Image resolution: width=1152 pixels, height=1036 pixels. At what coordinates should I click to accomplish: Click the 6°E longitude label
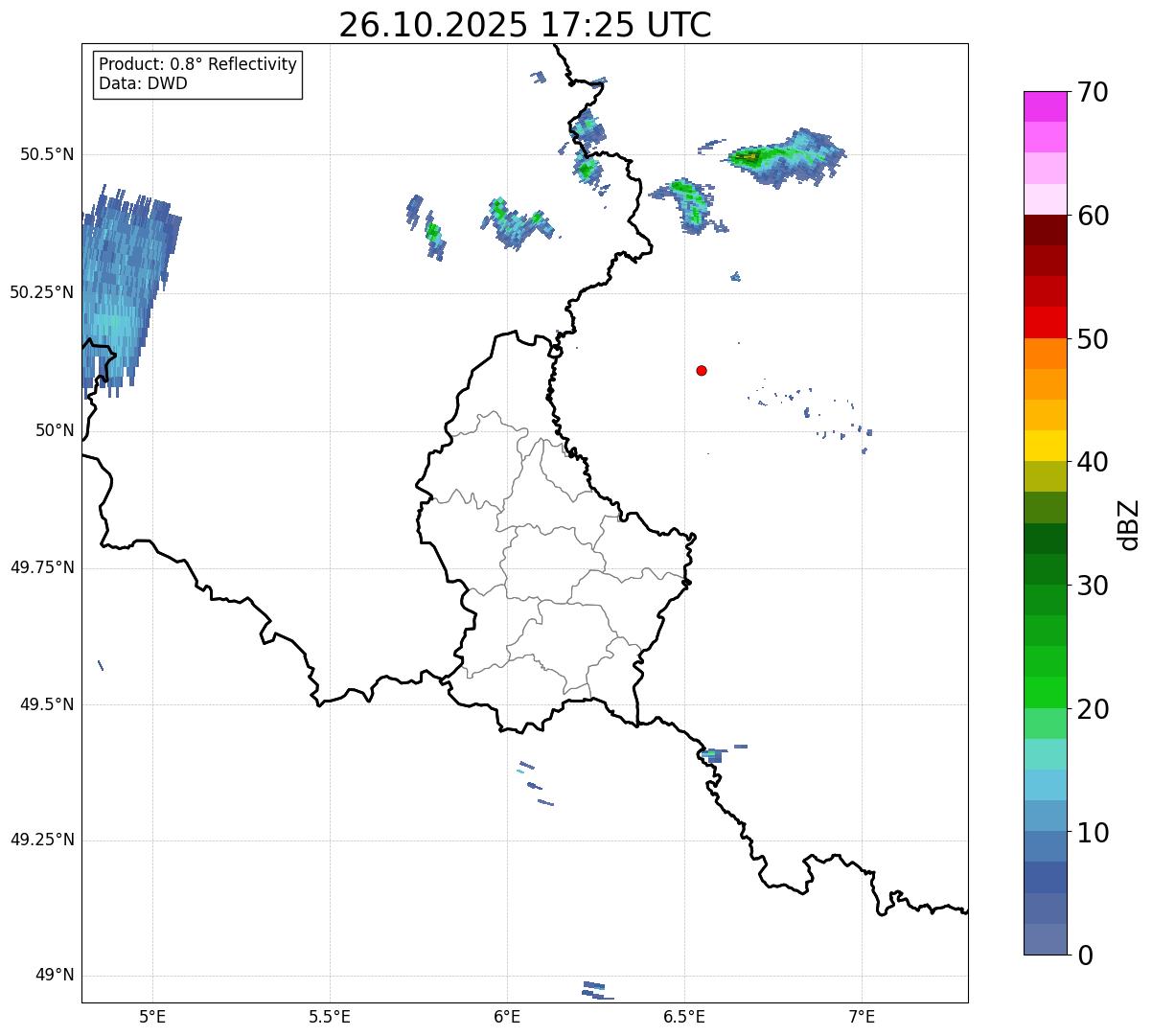[x=507, y=1016]
